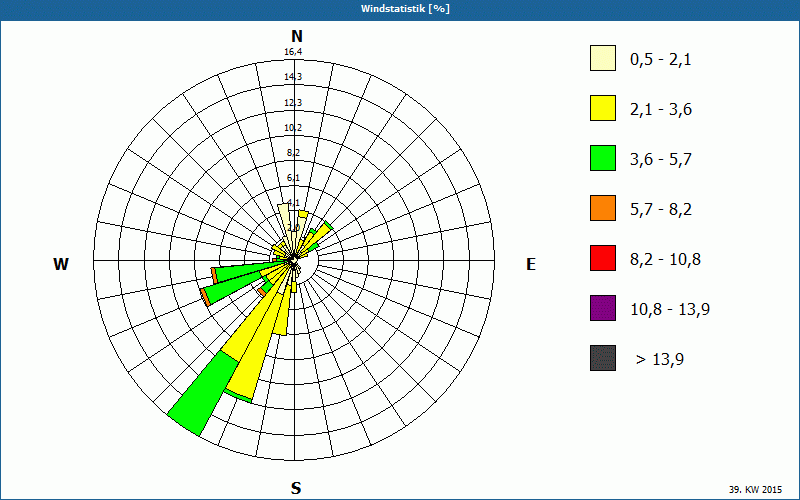Click the 8,2 axis value on the radial scale

point(293,153)
